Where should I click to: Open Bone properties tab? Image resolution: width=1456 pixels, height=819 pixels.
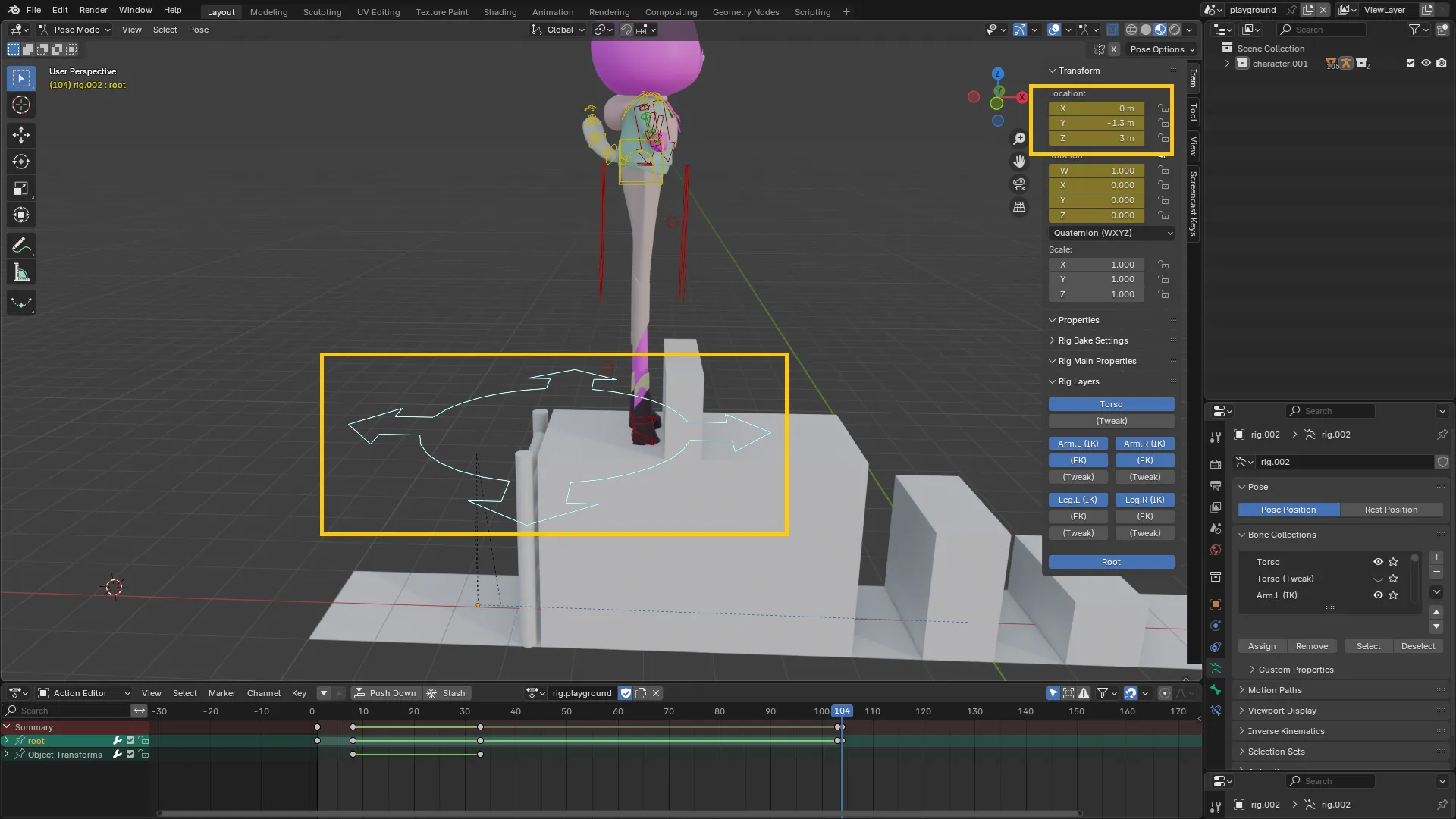1216,689
